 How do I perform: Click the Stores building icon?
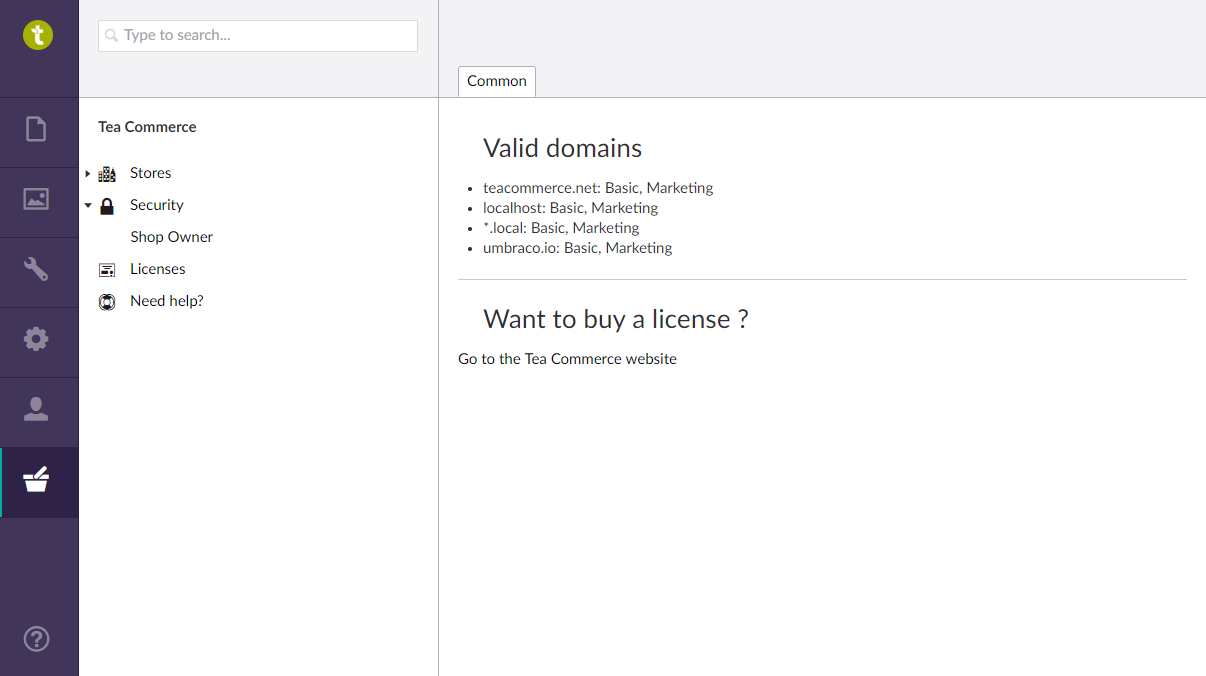pyautogui.click(x=107, y=173)
